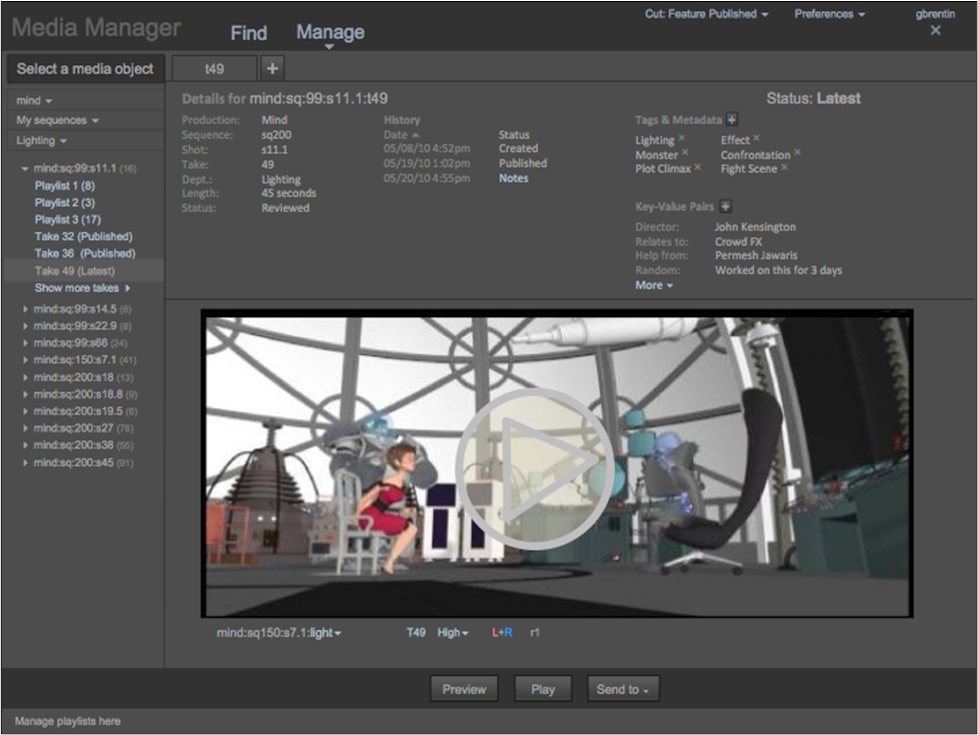Remove the Effect tag

tap(756, 139)
